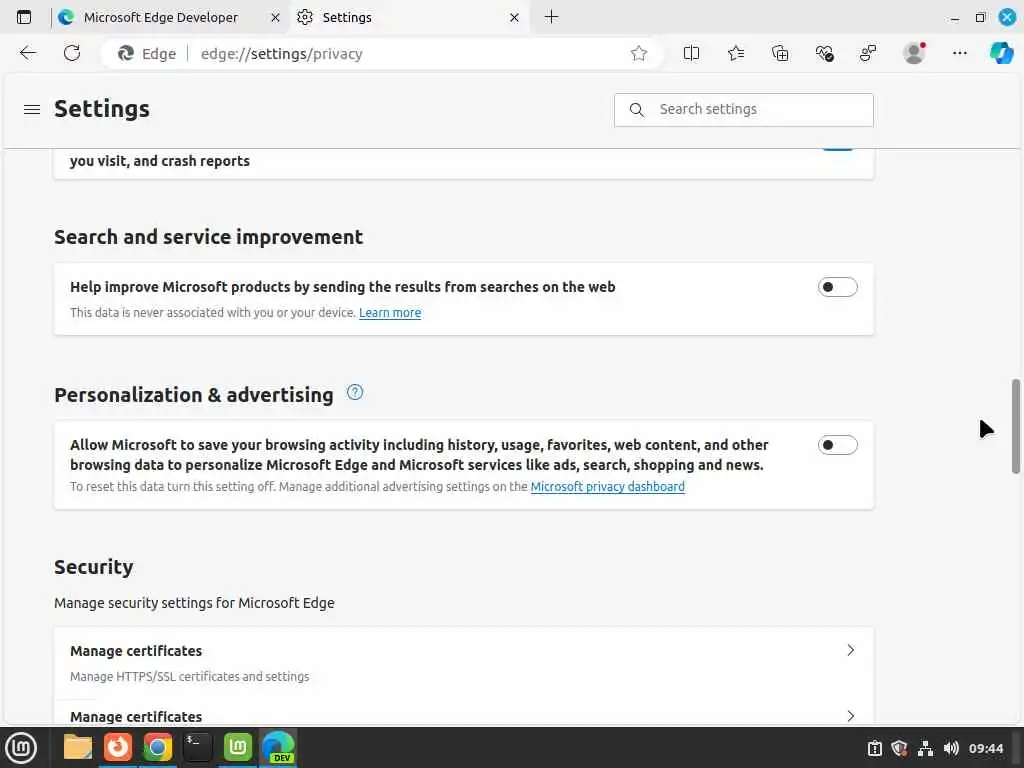This screenshot has height=768, width=1024.
Task: Switch to Microsoft Edge Developer tab
Action: click(x=169, y=18)
